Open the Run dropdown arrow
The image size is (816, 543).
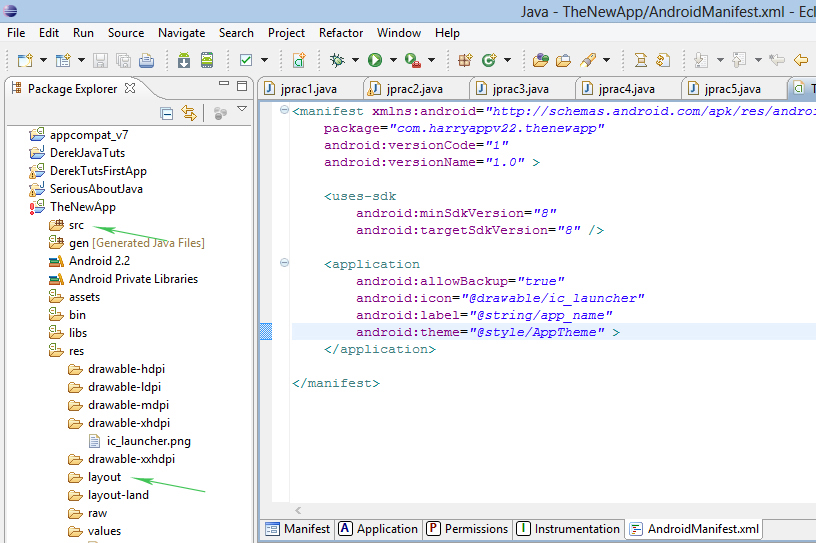pyautogui.click(x=393, y=60)
